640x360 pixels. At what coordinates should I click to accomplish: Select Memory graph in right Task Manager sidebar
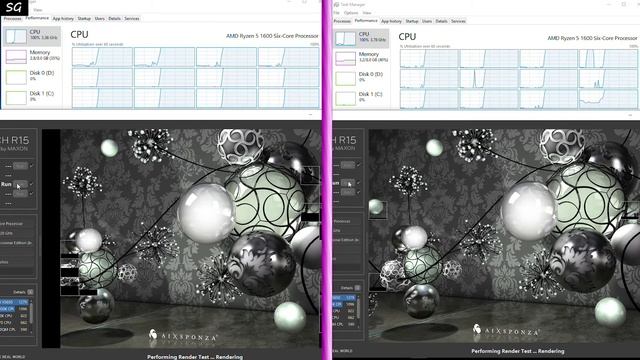(345, 58)
